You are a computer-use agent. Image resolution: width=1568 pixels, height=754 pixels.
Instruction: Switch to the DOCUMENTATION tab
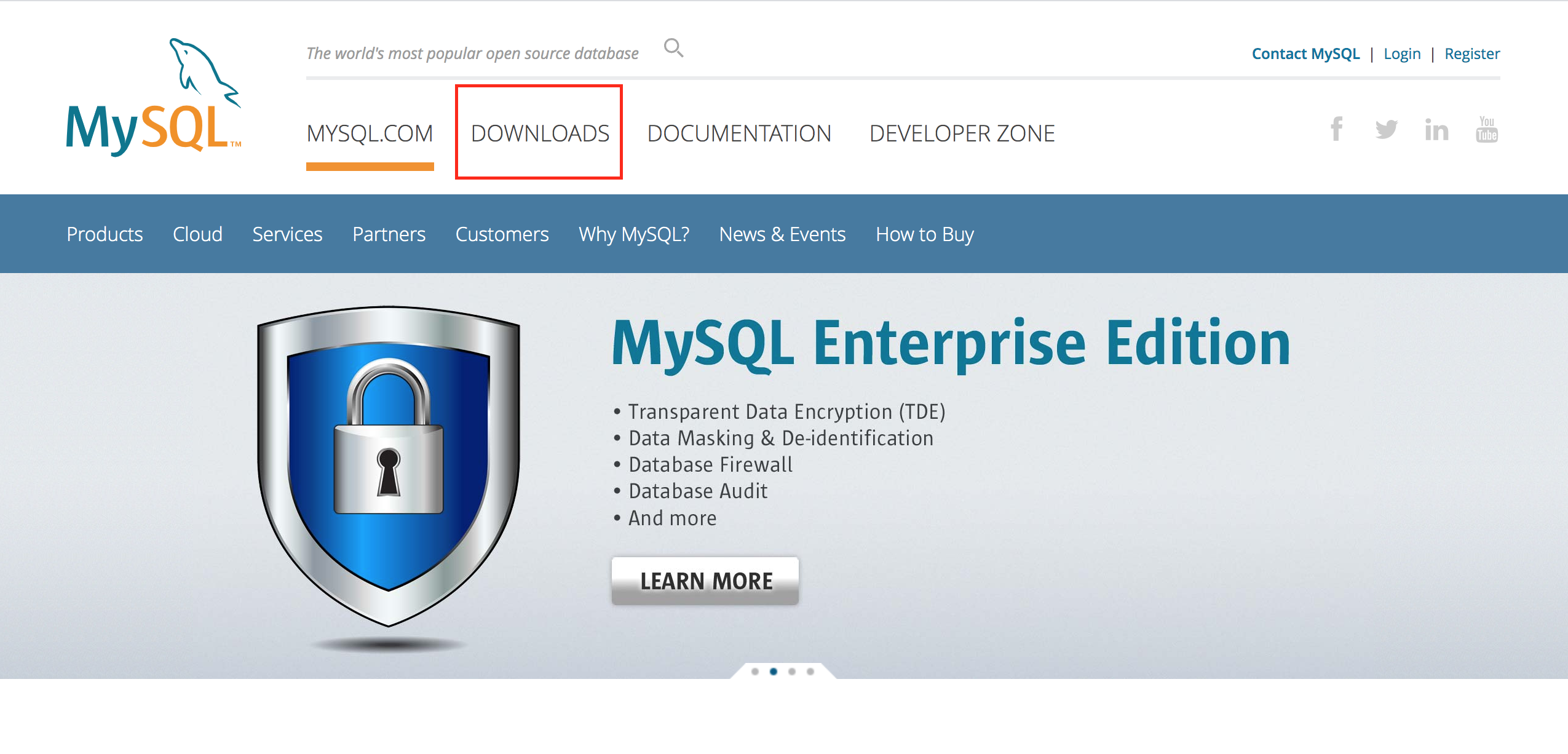(x=739, y=133)
